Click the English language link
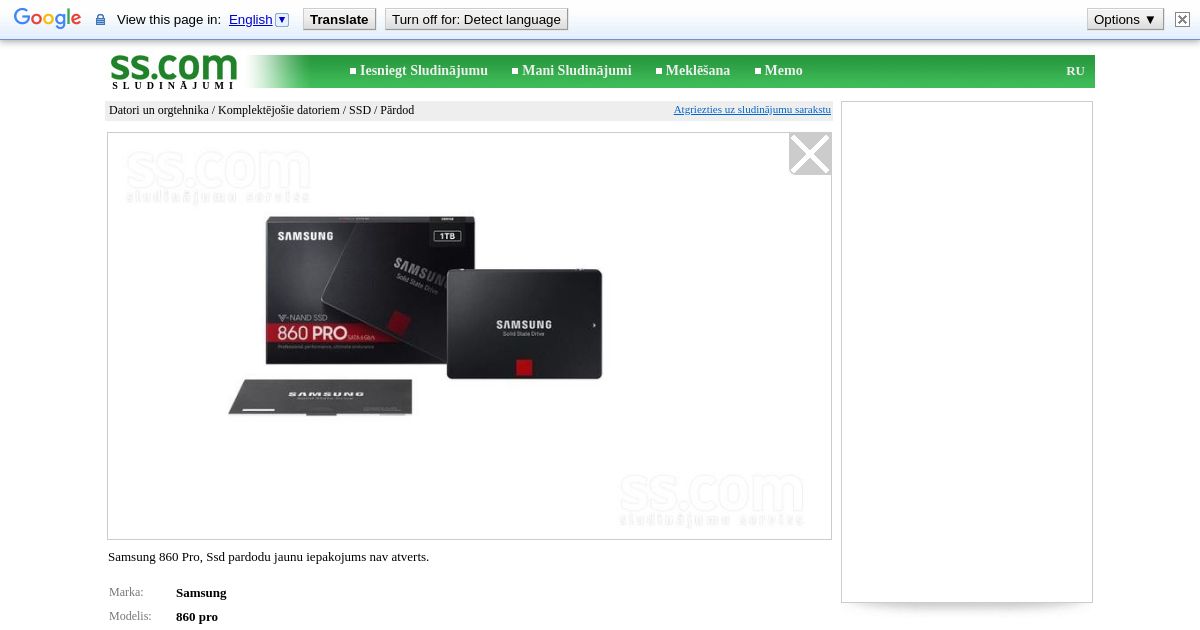This screenshot has height=630, width=1200. (x=250, y=20)
